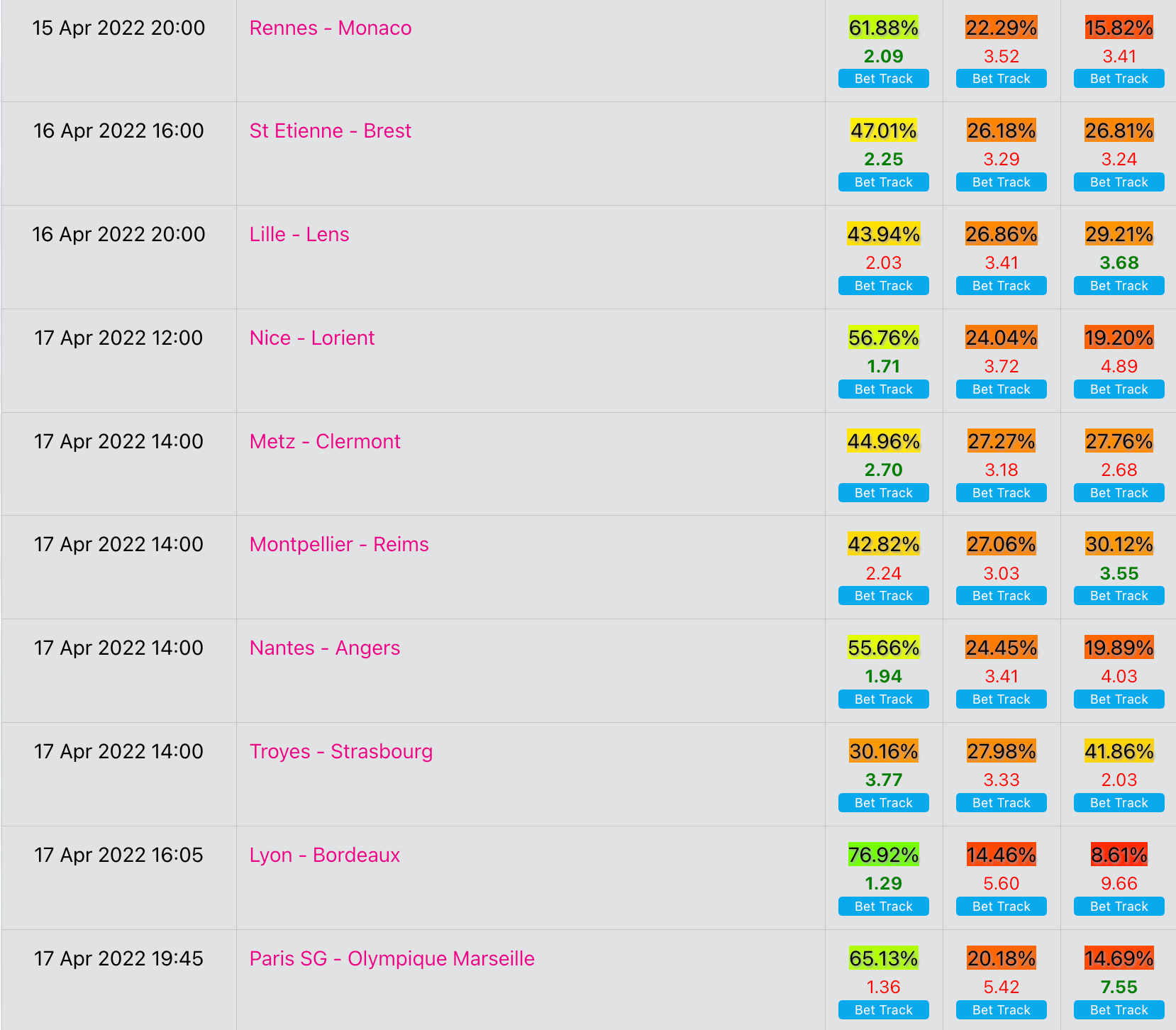Screen dimensions: 1176x1030
Task: Click Bet Track under 2.03 odds, Troyes - Strasbourg
Action: (x=1119, y=803)
